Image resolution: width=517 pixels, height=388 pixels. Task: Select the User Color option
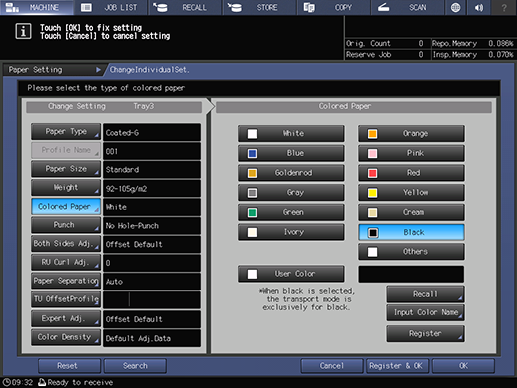click(291, 274)
